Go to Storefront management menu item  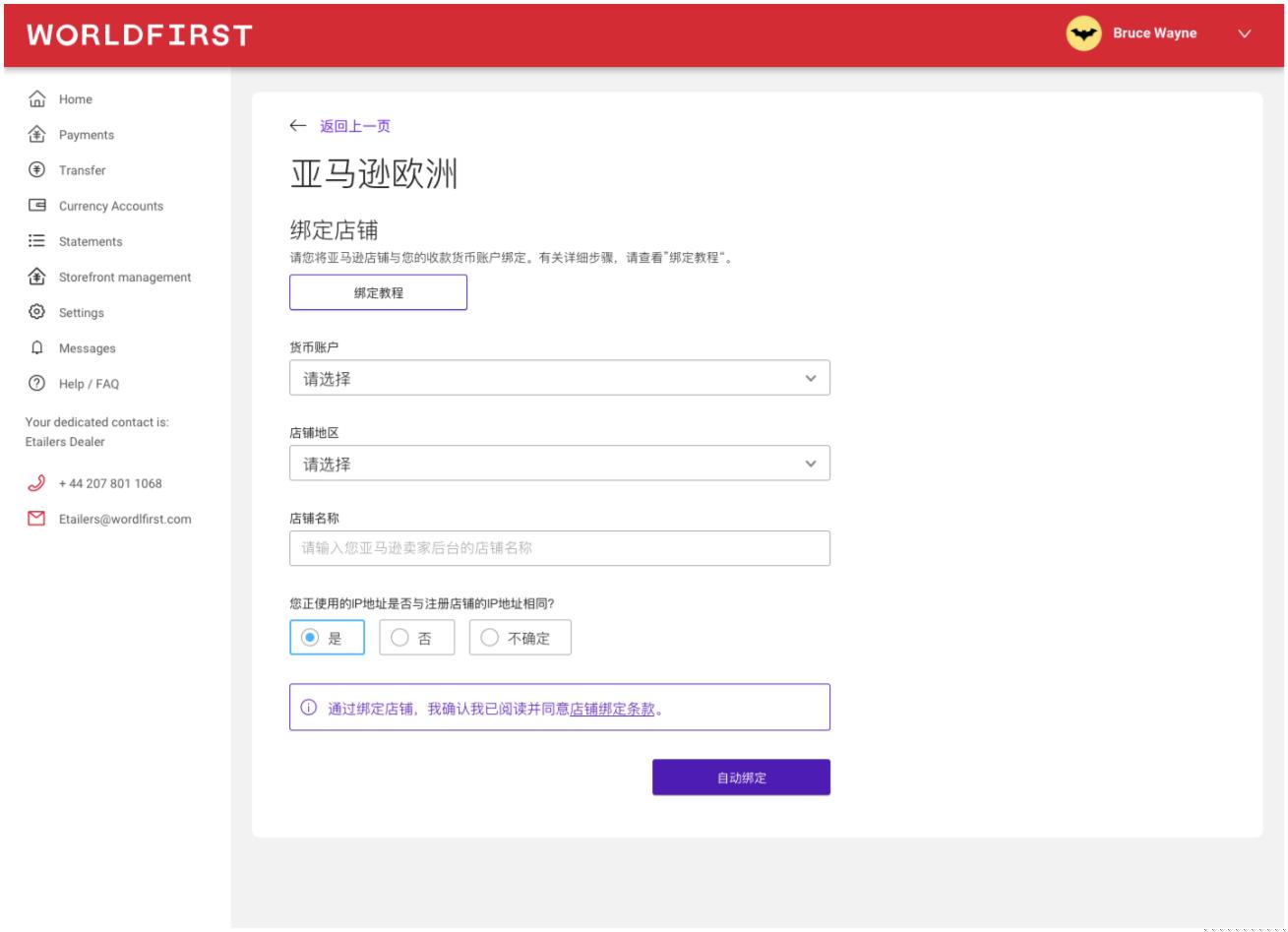pos(124,277)
